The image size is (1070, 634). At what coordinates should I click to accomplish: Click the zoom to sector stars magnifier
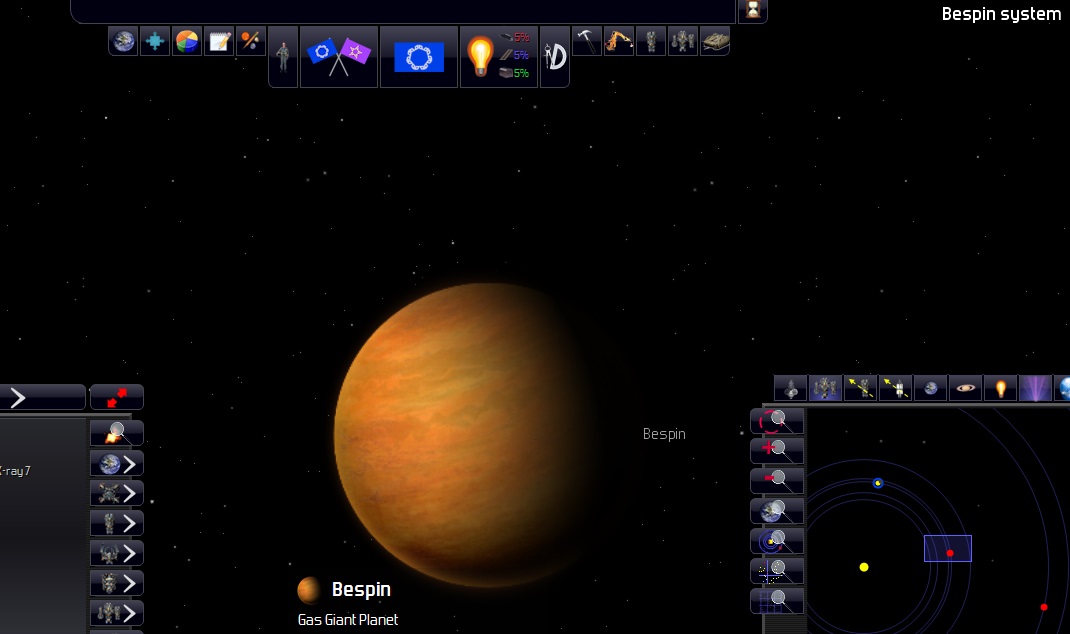777,571
